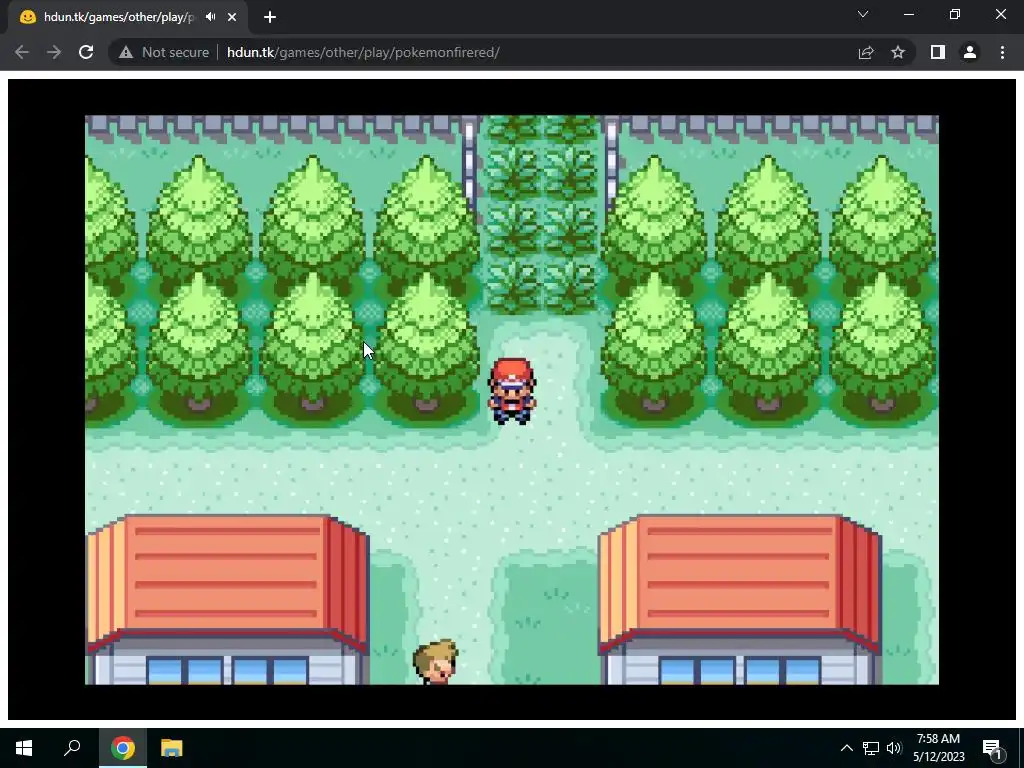Click the tall grass patch

click(x=541, y=214)
